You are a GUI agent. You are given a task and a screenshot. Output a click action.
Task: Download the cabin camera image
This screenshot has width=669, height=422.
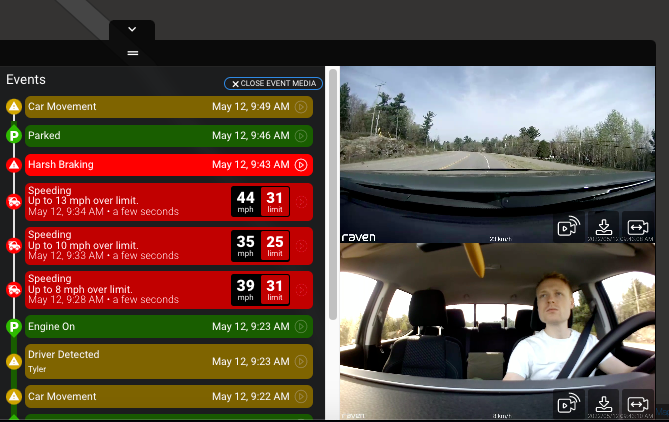[603, 404]
